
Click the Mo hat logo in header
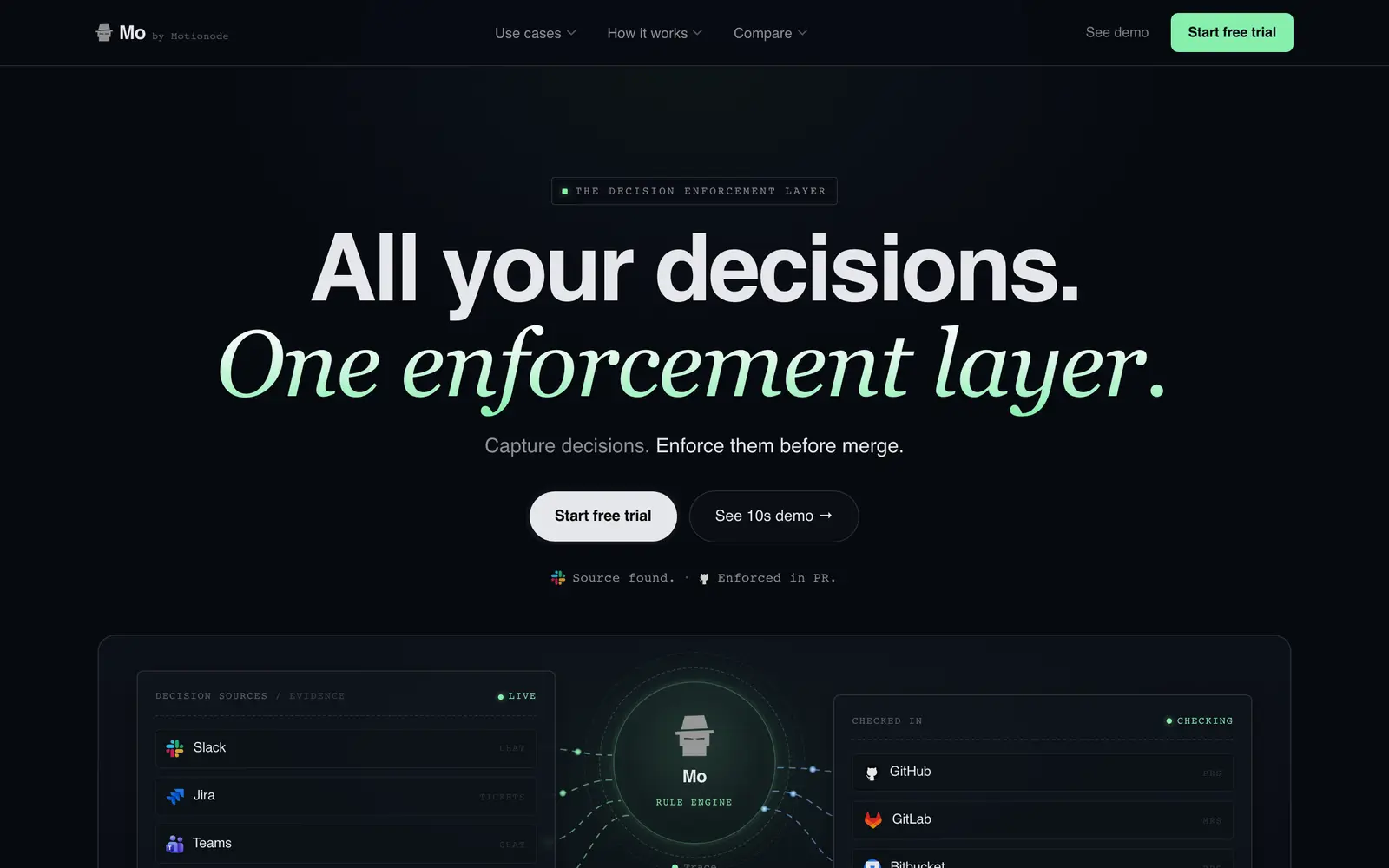[104, 33]
